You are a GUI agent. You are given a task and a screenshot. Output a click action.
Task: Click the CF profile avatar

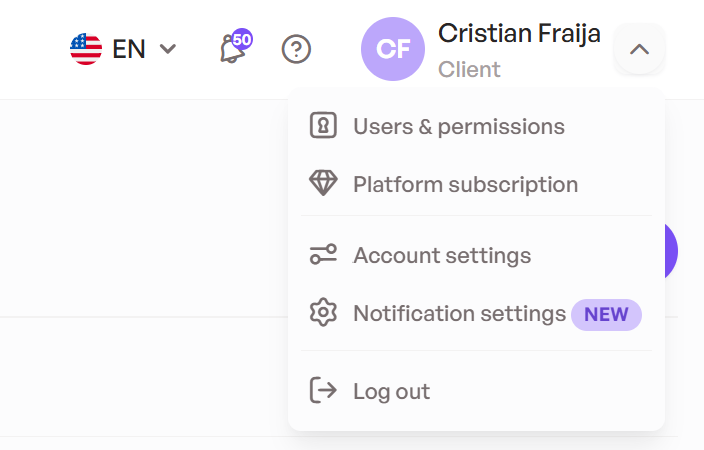(x=393, y=49)
